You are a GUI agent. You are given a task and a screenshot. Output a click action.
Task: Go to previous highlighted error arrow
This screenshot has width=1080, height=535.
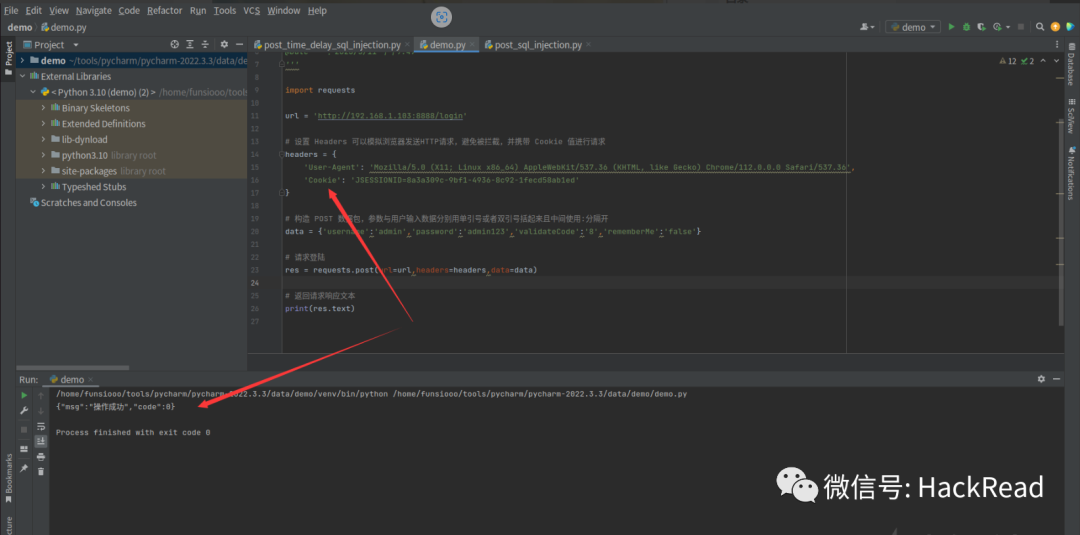tap(1043, 61)
